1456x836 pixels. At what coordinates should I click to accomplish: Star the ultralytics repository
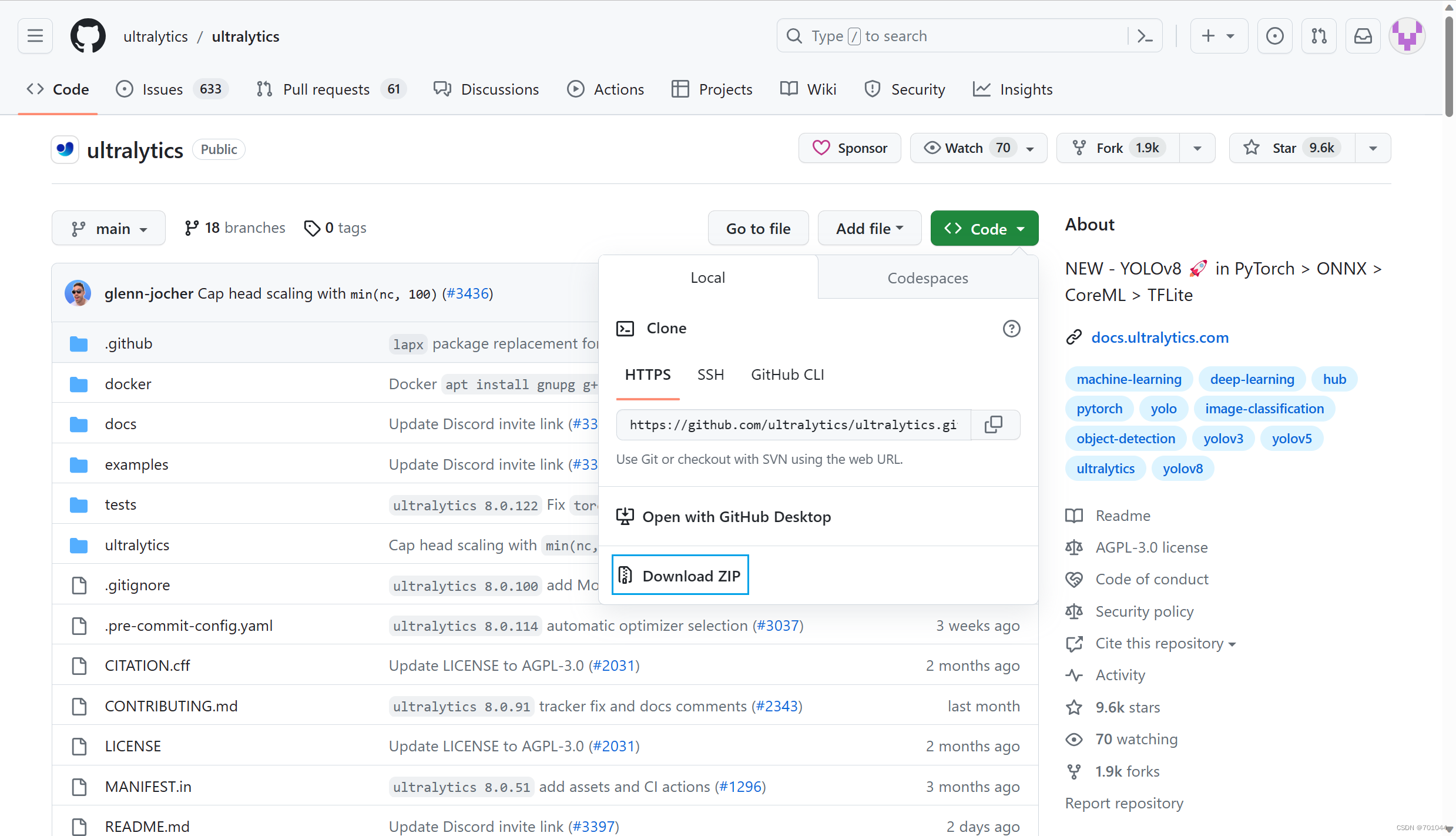(x=1293, y=148)
